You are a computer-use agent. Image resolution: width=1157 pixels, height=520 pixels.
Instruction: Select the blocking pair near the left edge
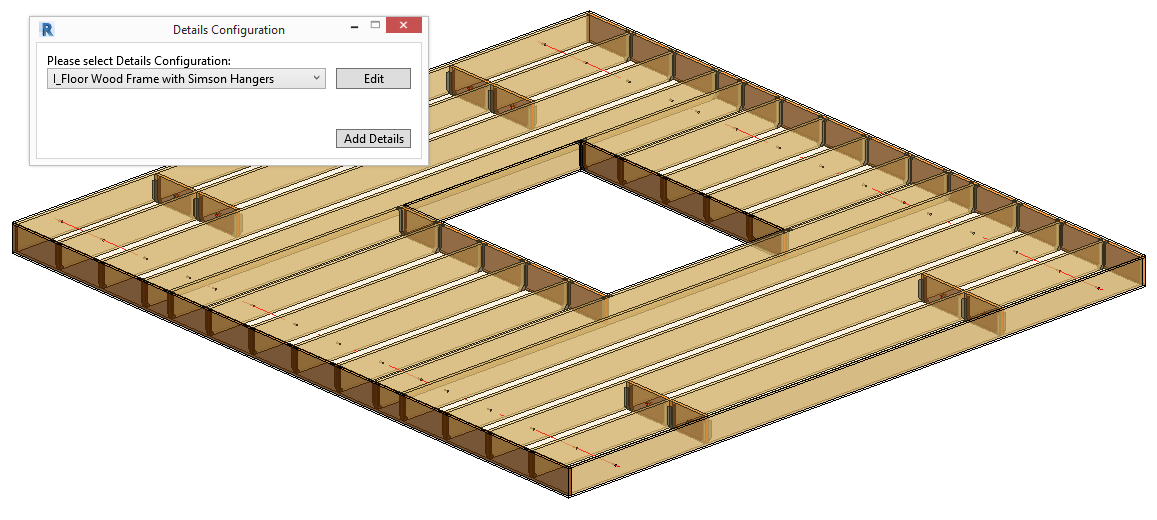196,199
